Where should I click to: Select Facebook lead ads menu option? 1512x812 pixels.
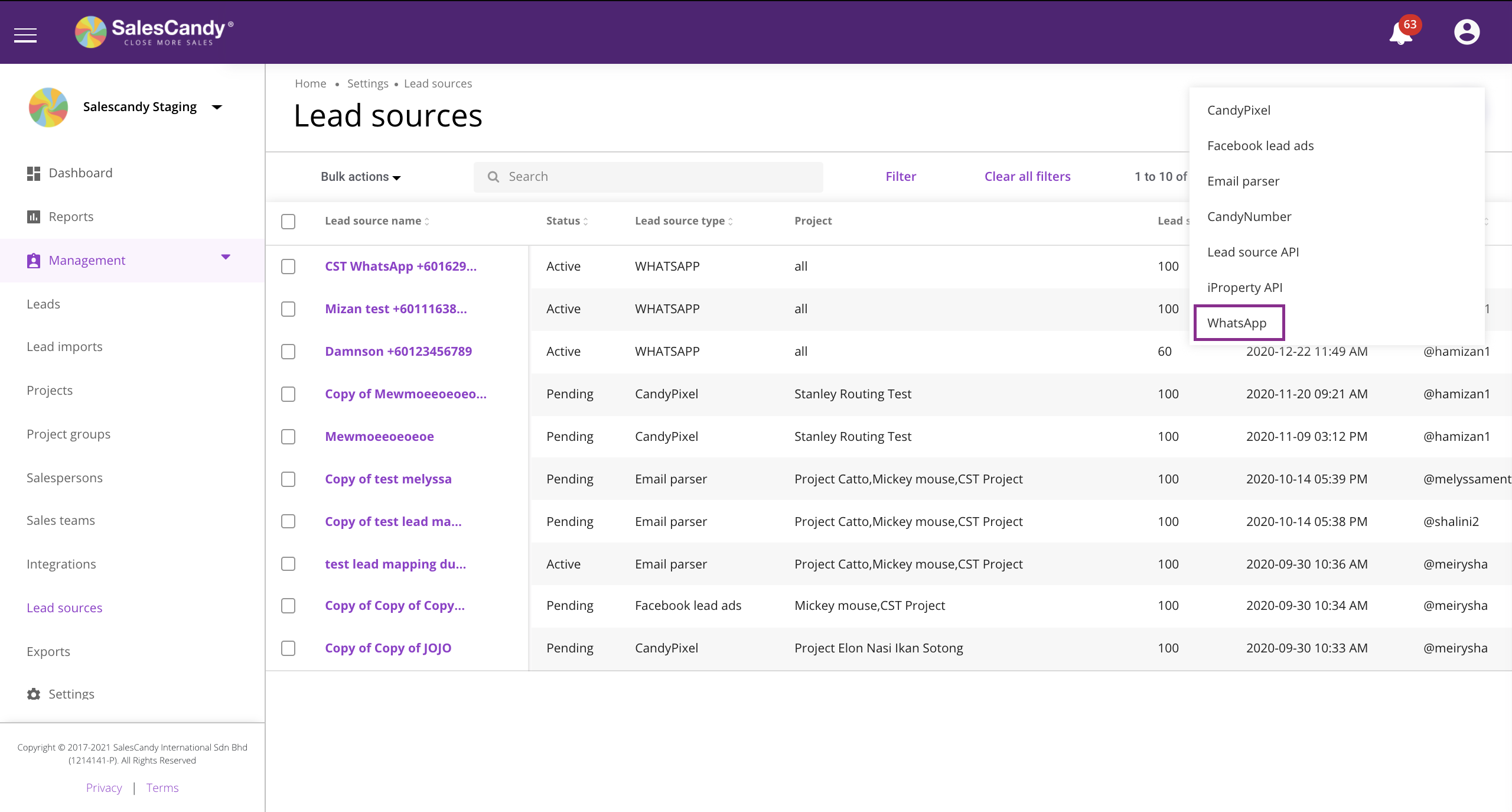point(1260,145)
